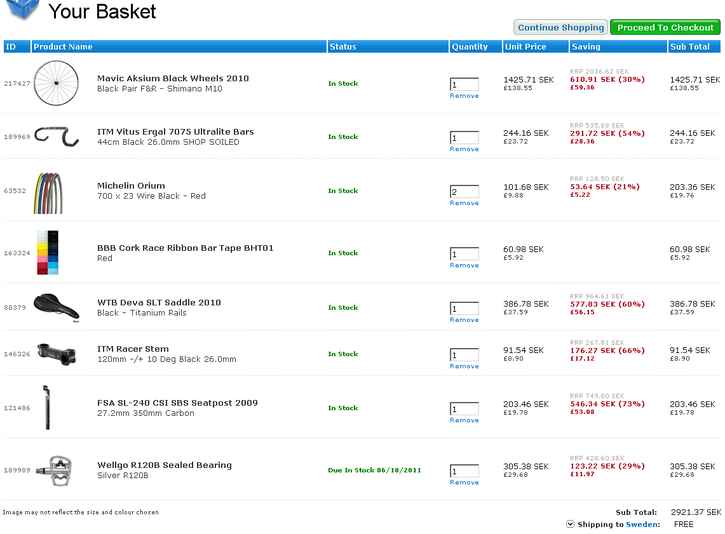Viewport: 725px width, 534px height.
Task: Expand the Shipping to Sweden arrow icon
Action: pos(570,524)
